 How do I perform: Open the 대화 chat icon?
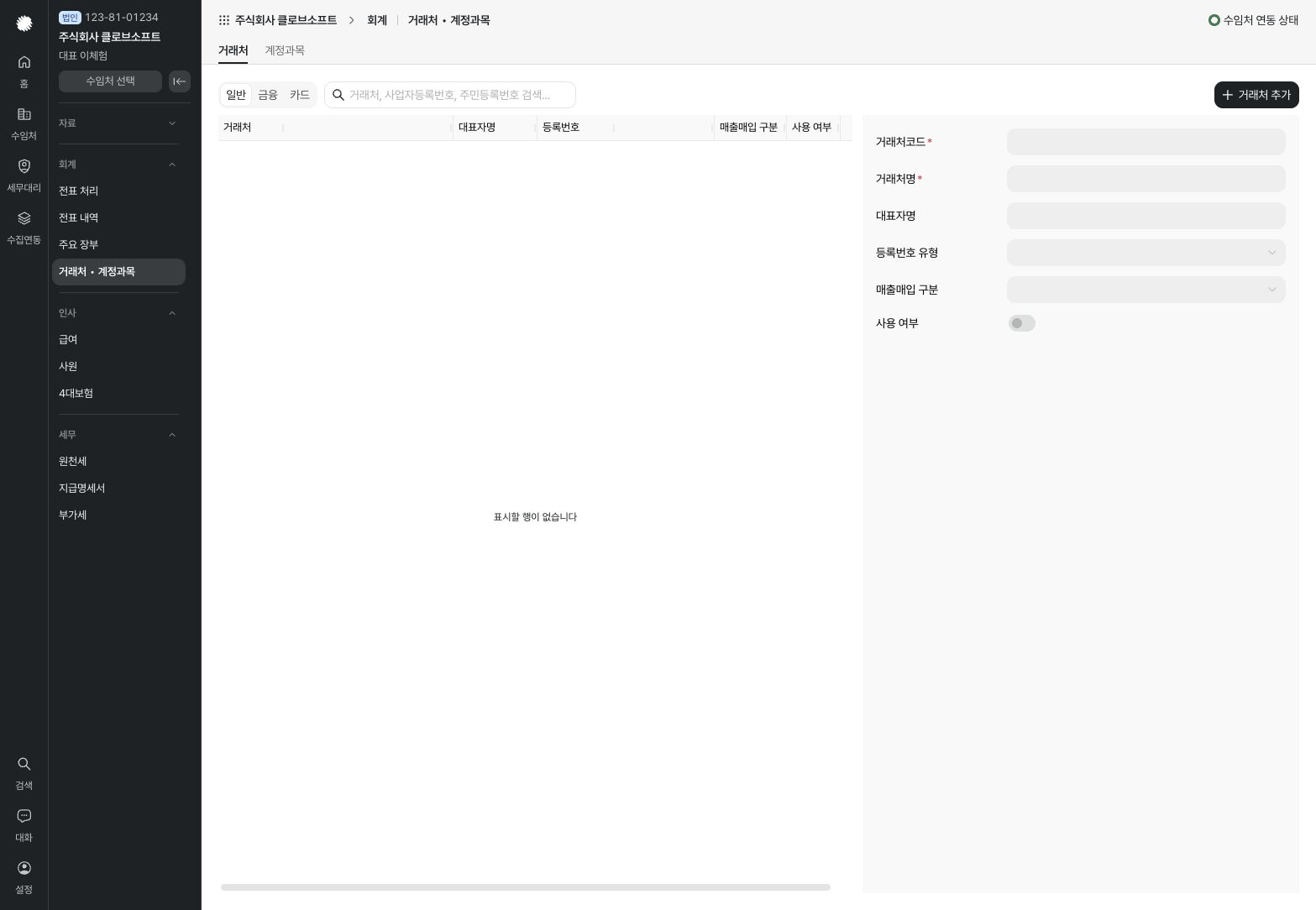[24, 816]
